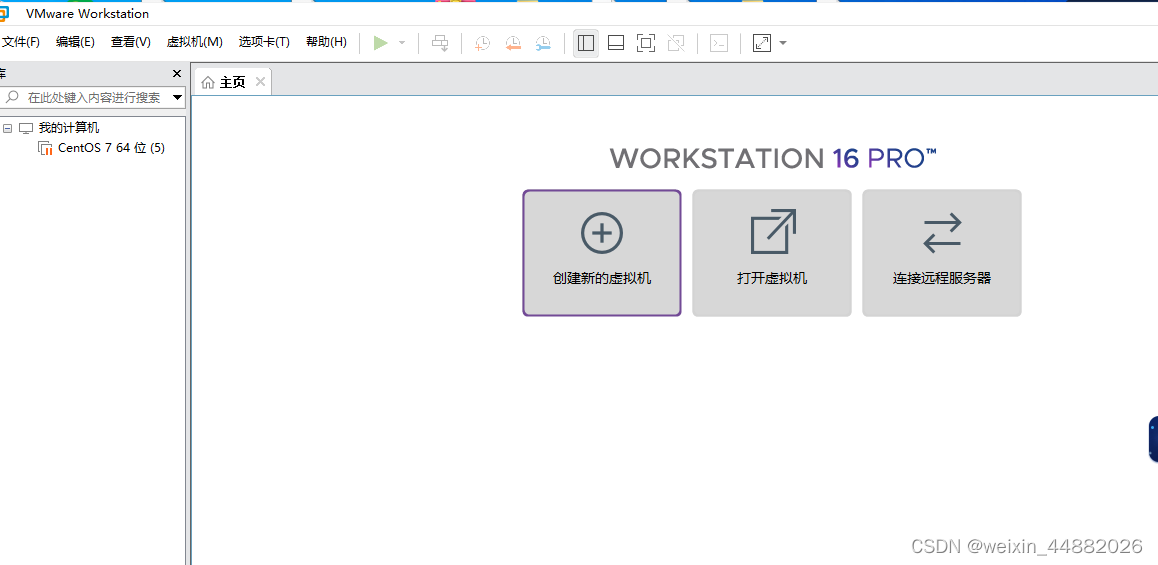Screen dimensions: 1158x565
Task: Switch to the 主页 tab
Action: [x=233, y=82]
